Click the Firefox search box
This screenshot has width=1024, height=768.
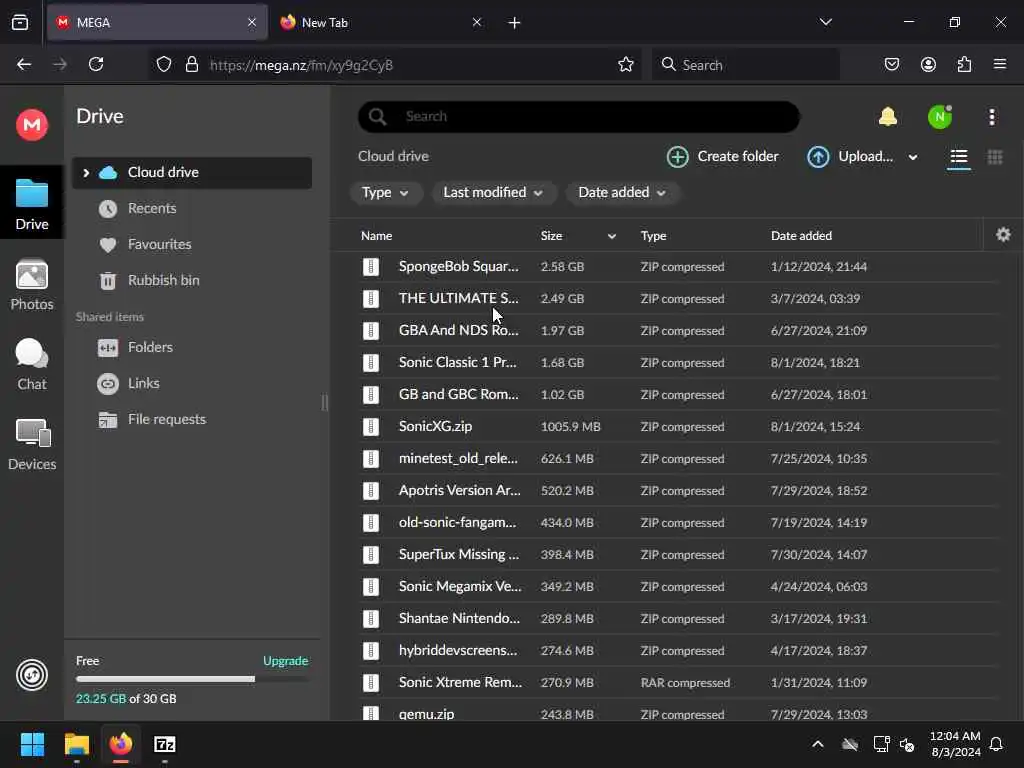pos(746,65)
